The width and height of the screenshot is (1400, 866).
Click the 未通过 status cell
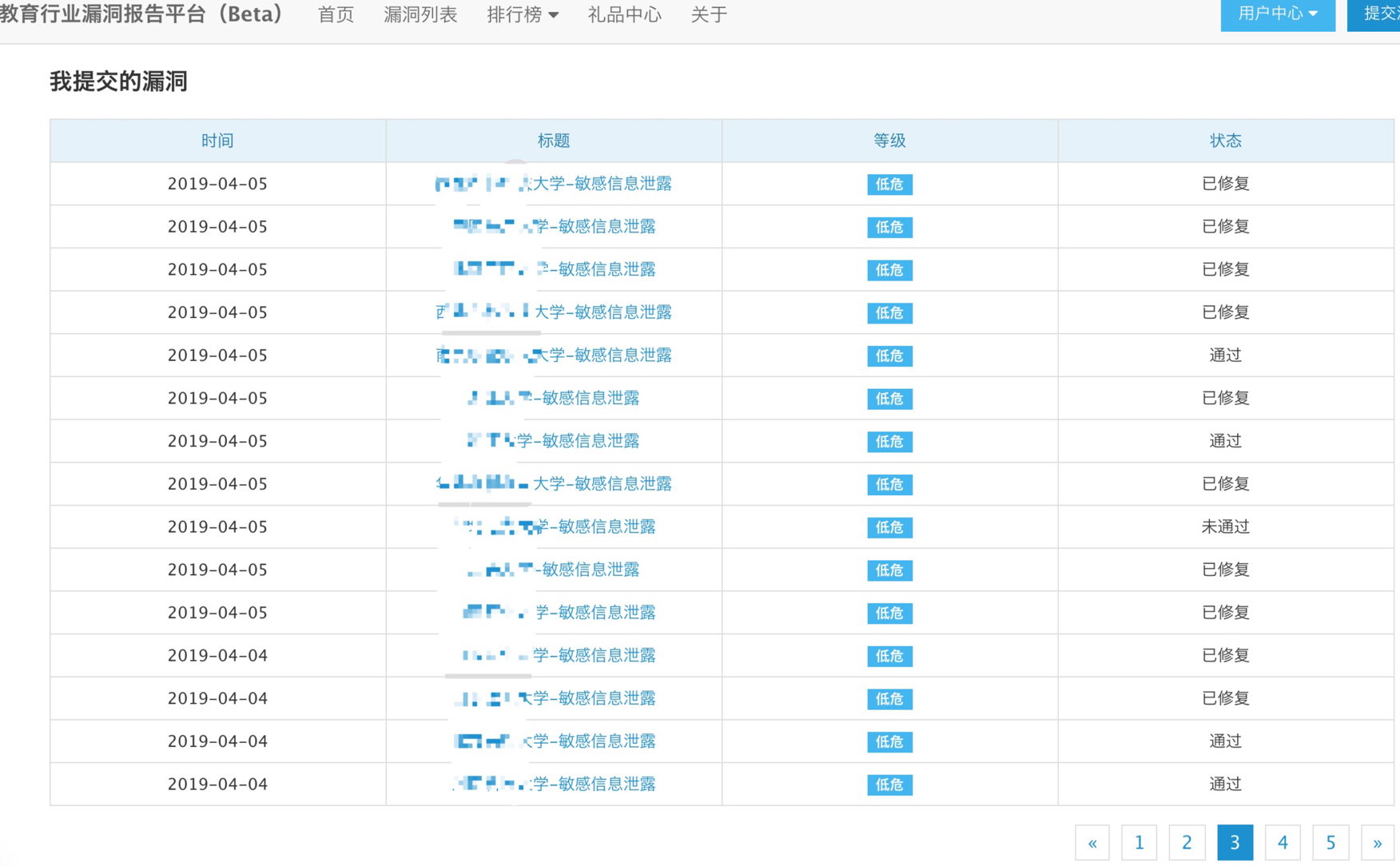(1226, 526)
